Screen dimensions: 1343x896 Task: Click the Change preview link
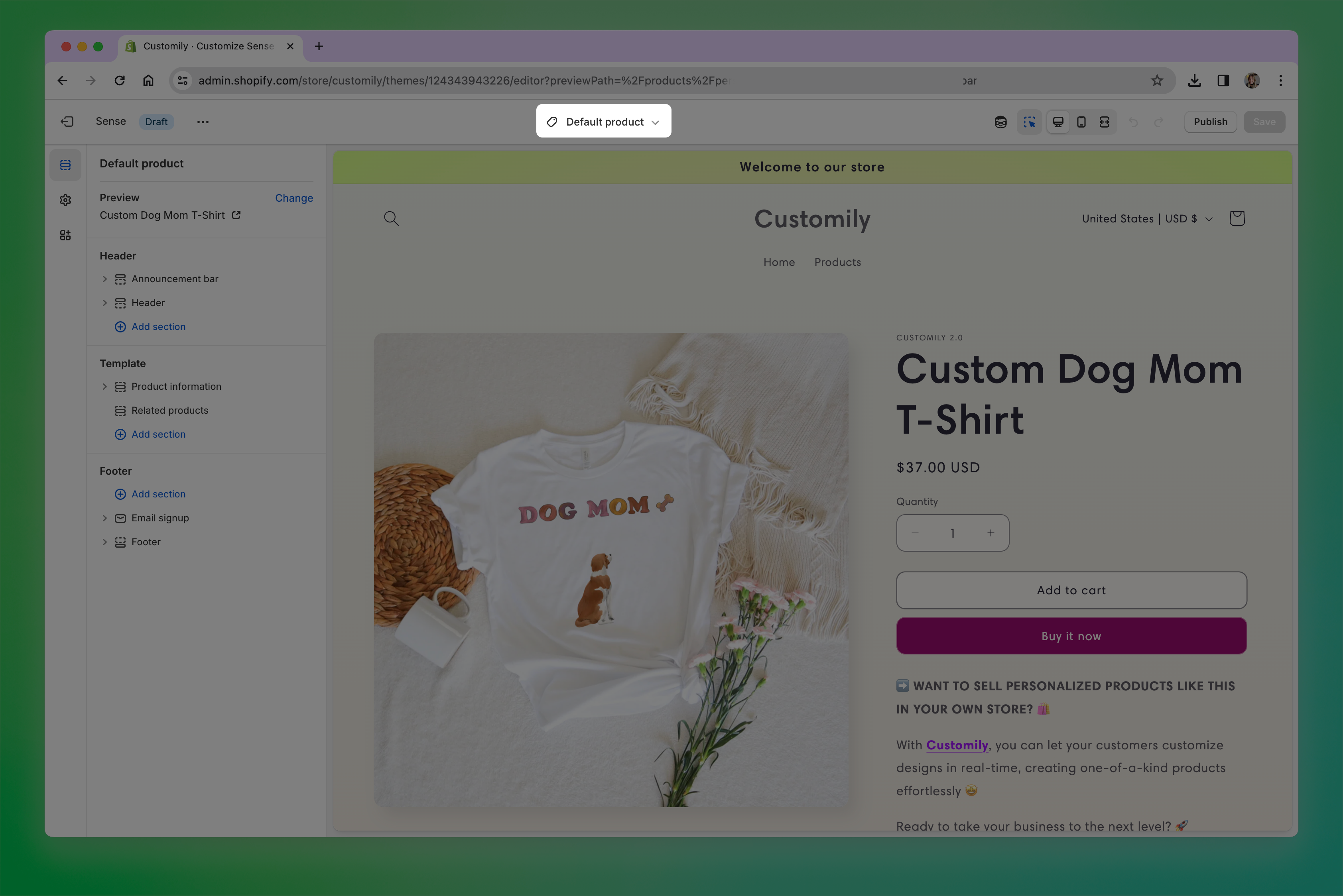click(293, 198)
